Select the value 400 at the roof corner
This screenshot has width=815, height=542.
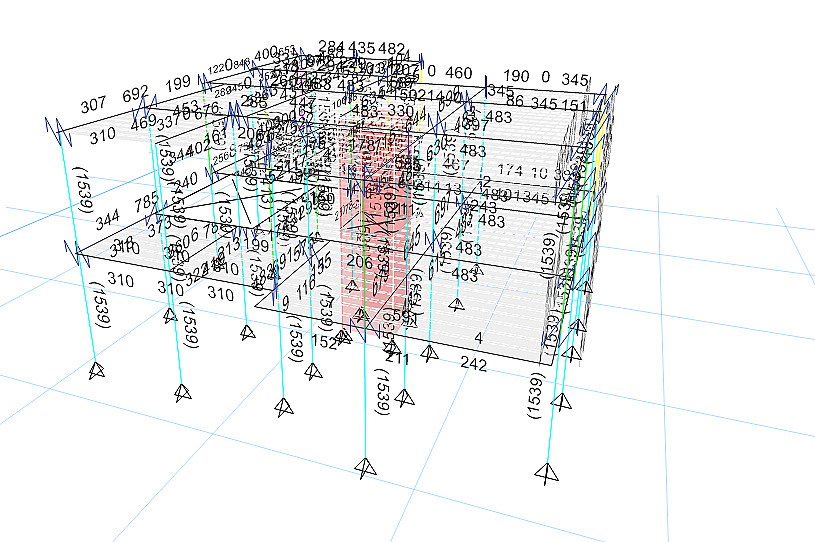pos(266,54)
